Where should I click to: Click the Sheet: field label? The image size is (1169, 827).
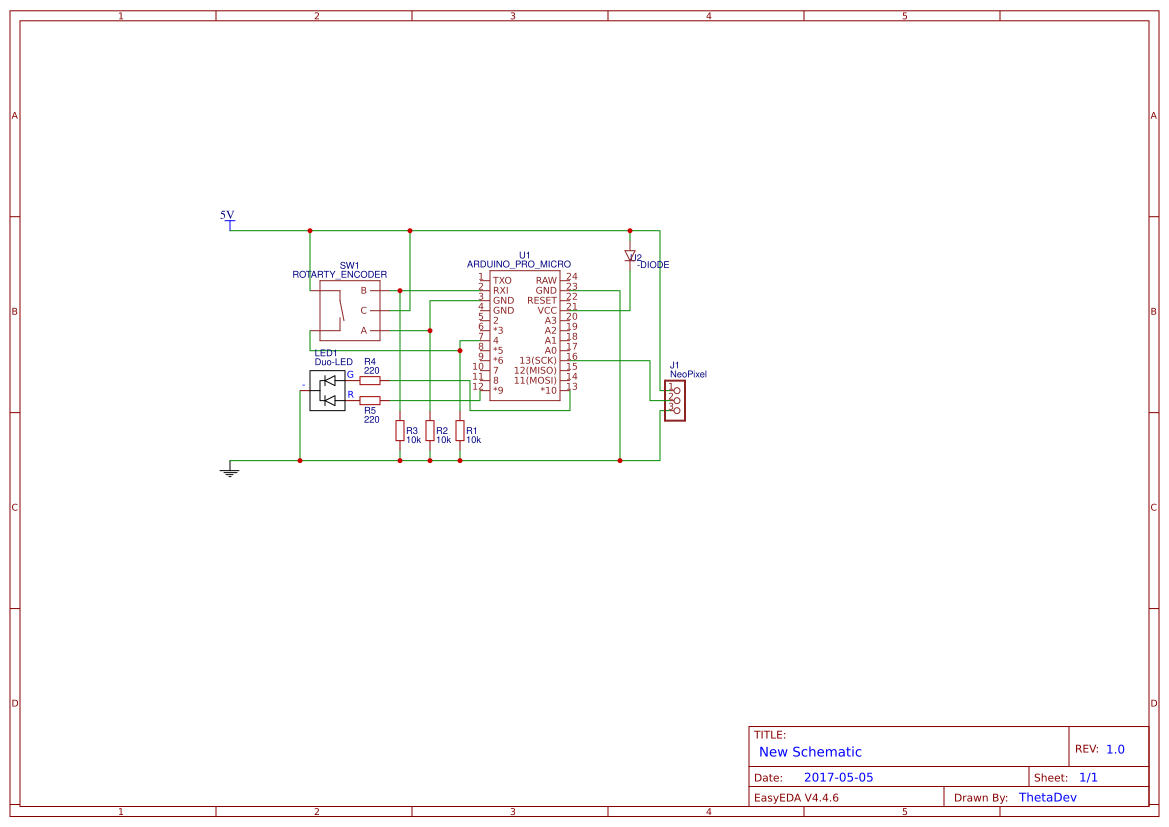point(1051,778)
